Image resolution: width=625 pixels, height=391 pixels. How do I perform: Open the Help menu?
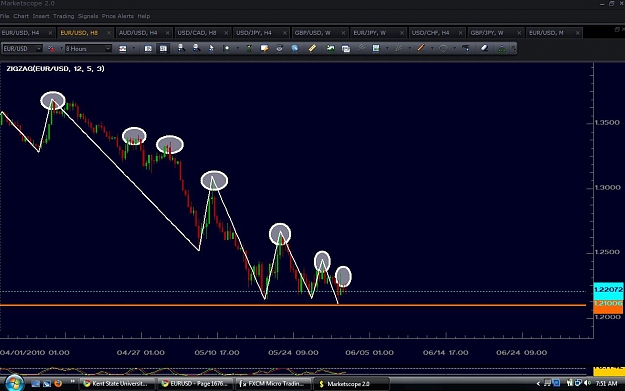pos(143,16)
